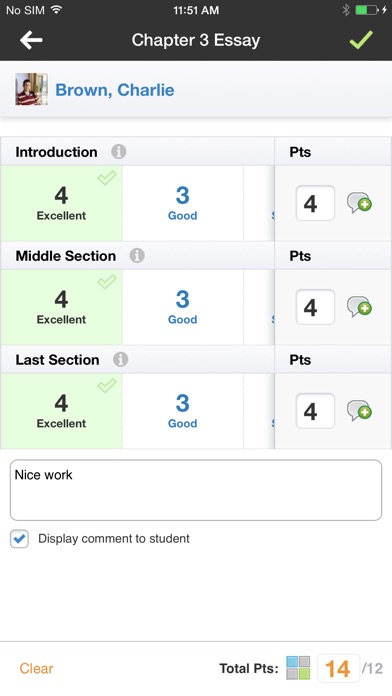The width and height of the screenshot is (392, 696).
Task: Add comment to Introduction score
Action: coord(359,203)
